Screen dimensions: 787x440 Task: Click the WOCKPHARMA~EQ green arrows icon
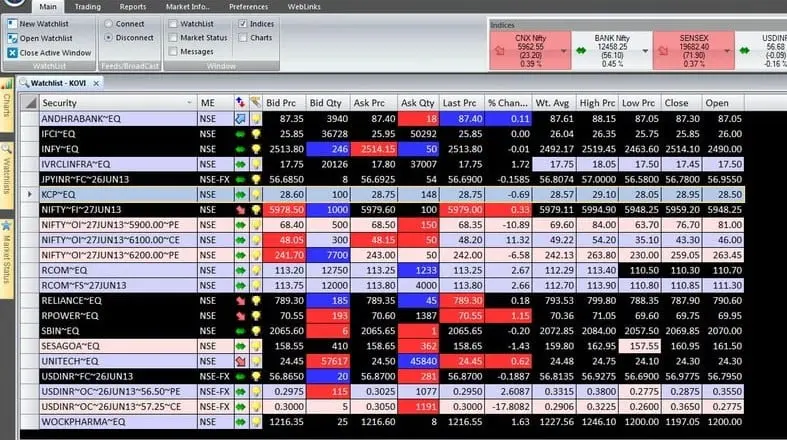pyautogui.click(x=240, y=422)
